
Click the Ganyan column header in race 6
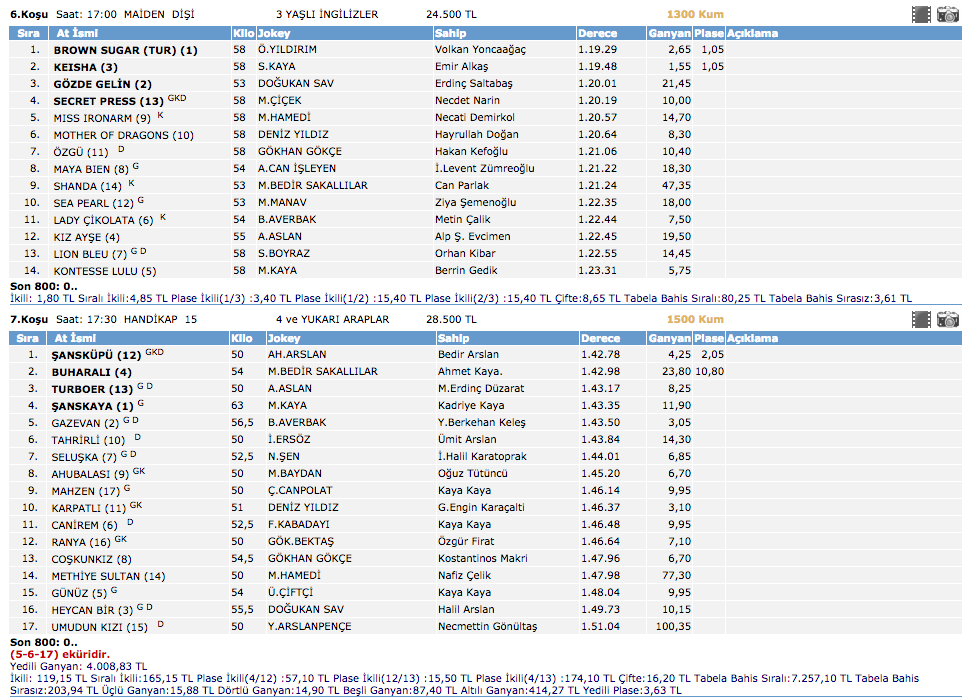(x=668, y=33)
